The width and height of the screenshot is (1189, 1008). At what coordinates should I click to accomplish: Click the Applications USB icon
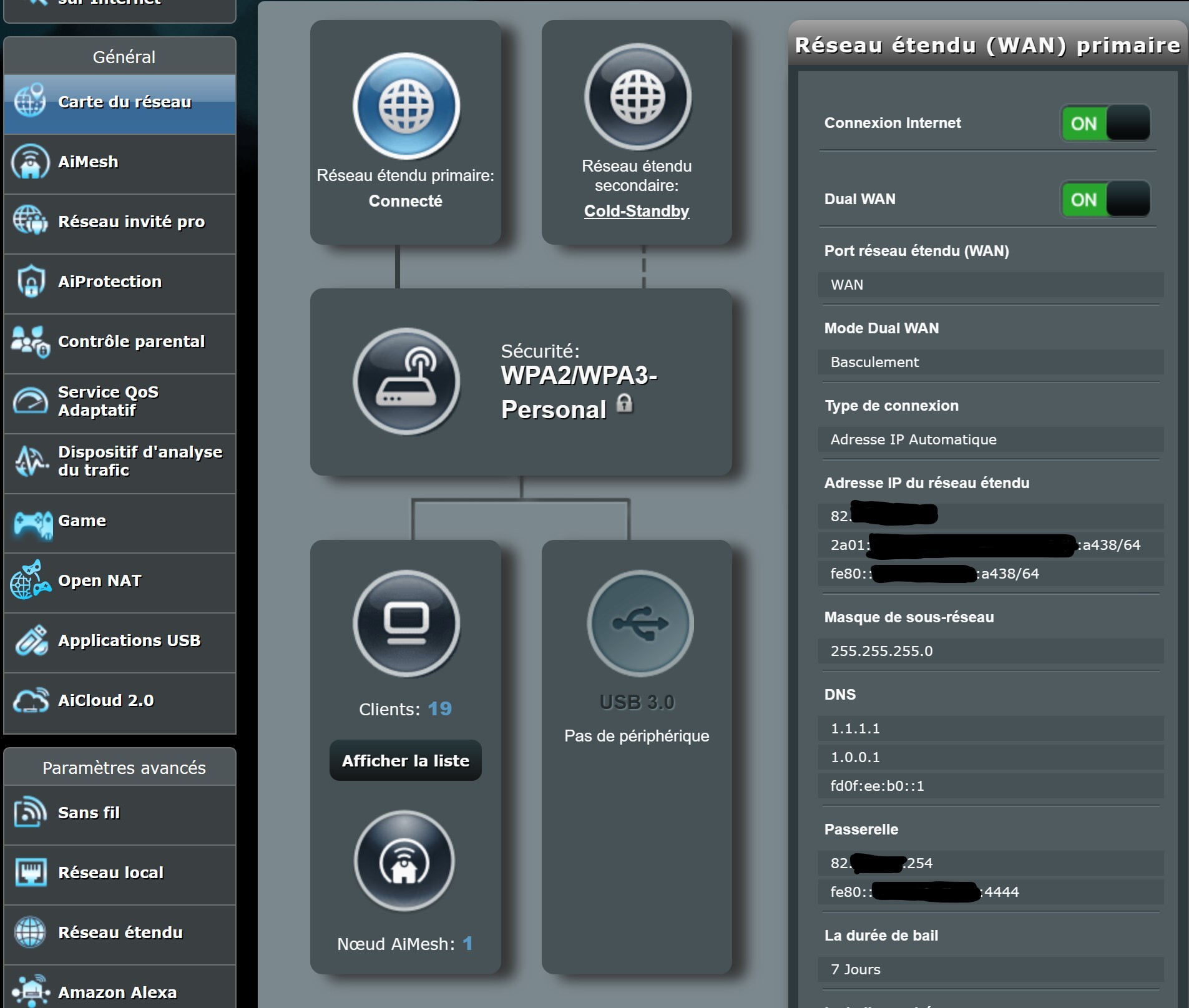[31, 640]
